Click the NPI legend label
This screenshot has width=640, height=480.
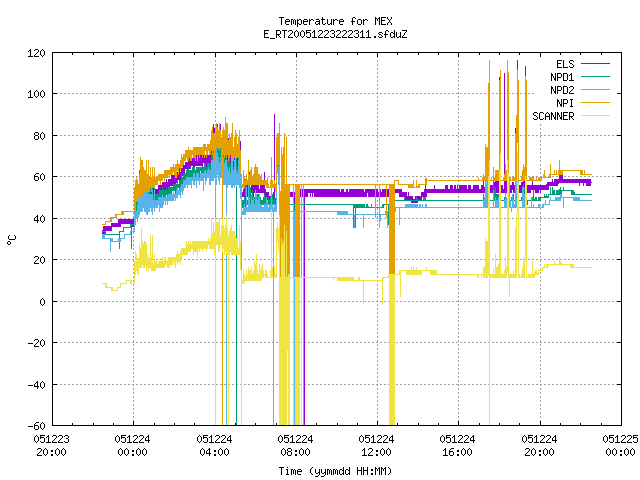(x=565, y=103)
